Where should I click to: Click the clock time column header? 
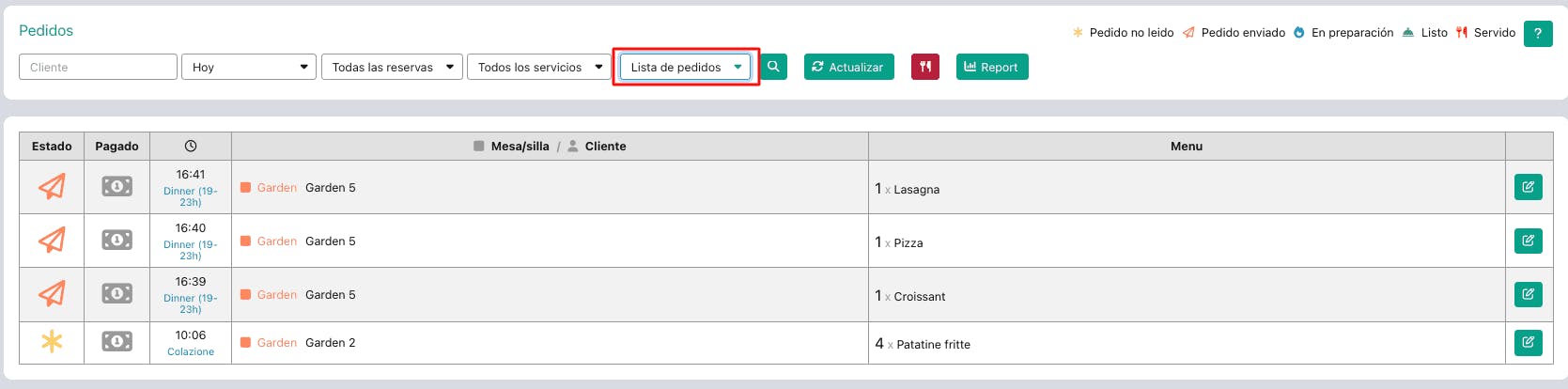[191, 146]
